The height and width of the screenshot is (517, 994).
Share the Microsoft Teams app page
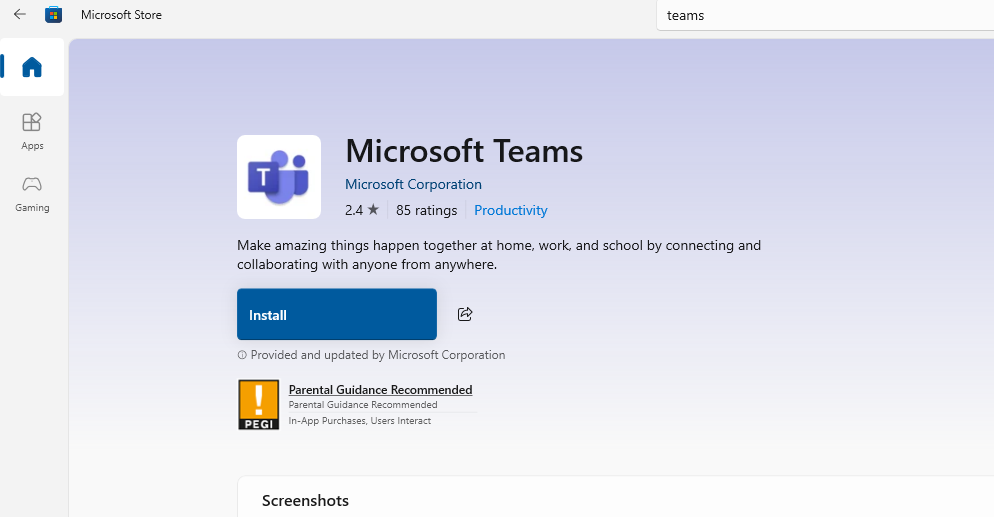(465, 314)
